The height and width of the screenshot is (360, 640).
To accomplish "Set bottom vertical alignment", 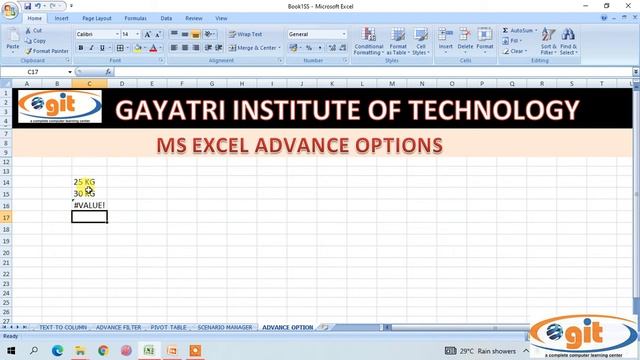I will tap(196, 34).
